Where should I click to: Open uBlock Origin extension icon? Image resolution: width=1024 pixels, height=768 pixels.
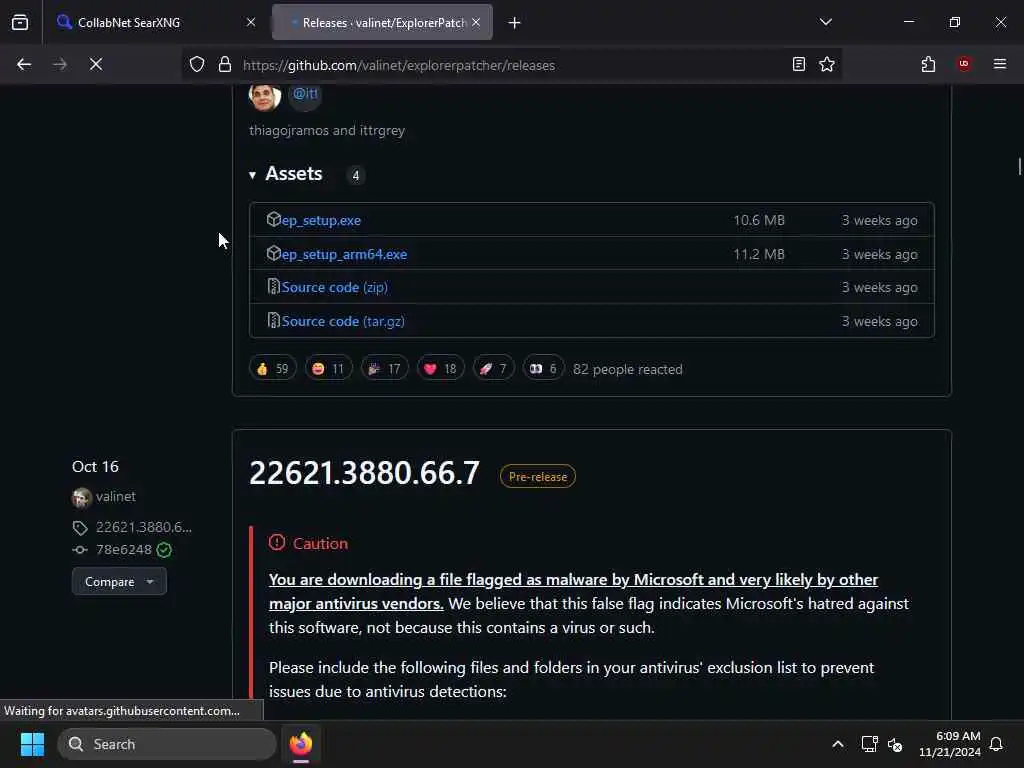[x=964, y=64]
